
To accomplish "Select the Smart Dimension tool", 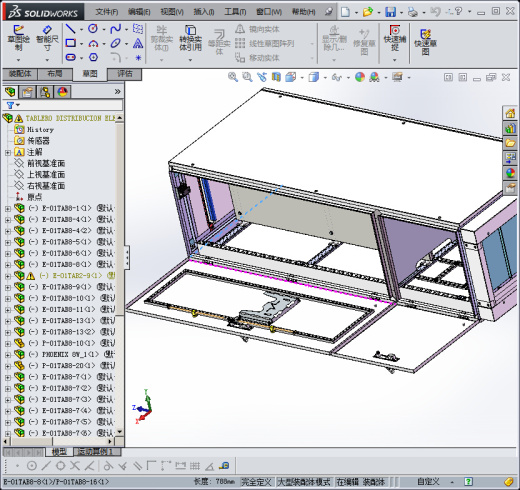I will coord(47,39).
